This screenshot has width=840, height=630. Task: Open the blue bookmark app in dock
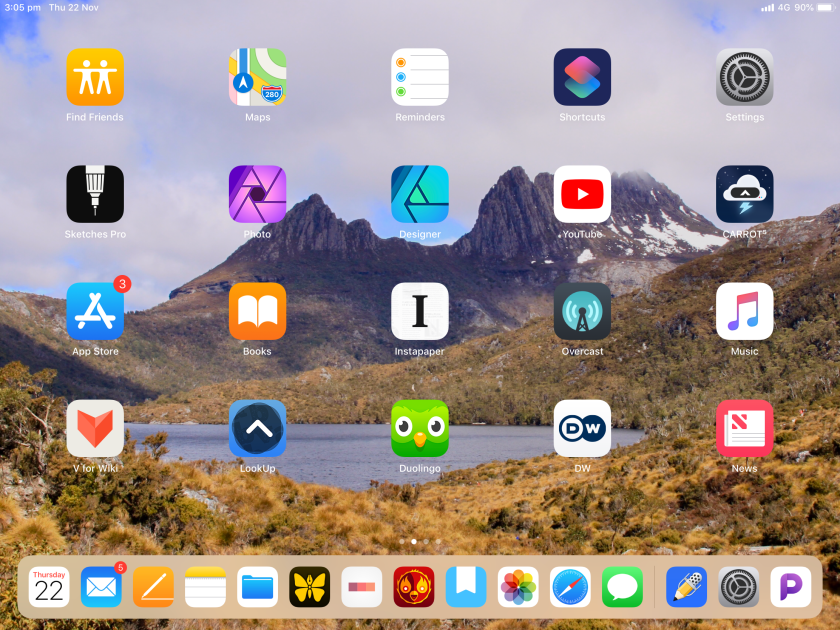(x=466, y=587)
